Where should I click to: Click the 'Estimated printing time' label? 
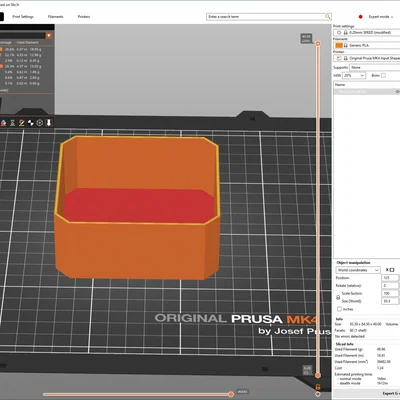tap(353, 374)
